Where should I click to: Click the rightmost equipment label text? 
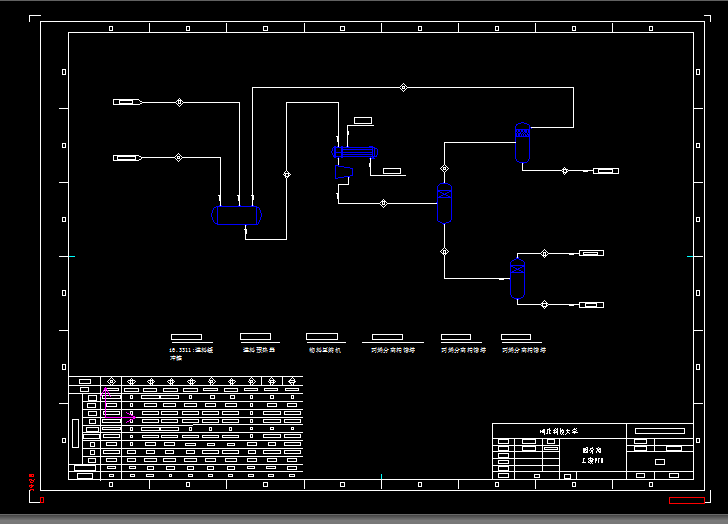[524, 350]
